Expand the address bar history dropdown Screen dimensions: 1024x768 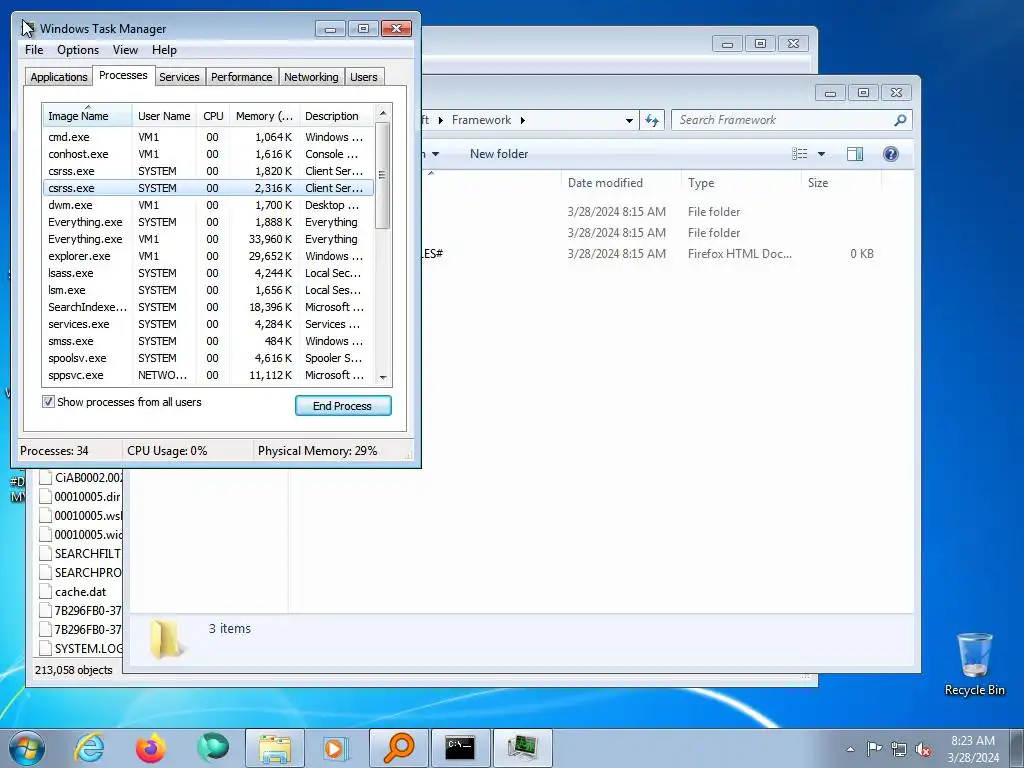coord(629,120)
